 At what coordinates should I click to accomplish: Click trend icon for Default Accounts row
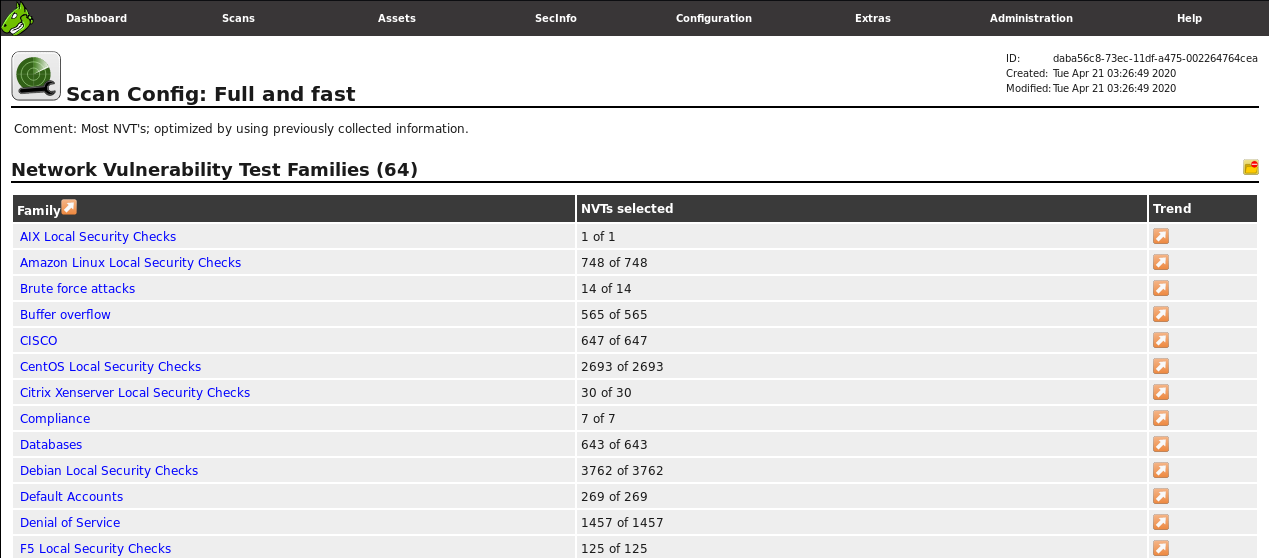1161,496
